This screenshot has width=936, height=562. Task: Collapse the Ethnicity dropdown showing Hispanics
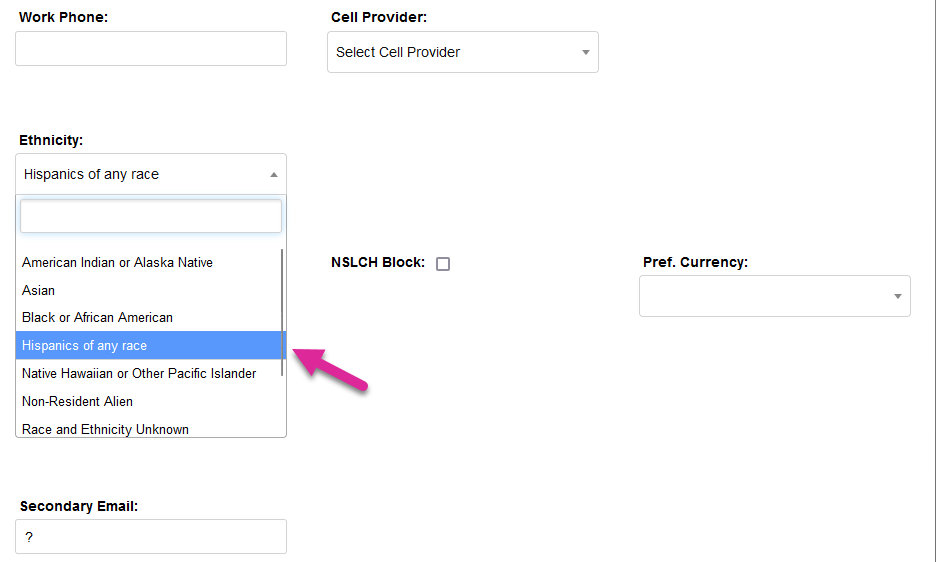click(x=140, y=174)
